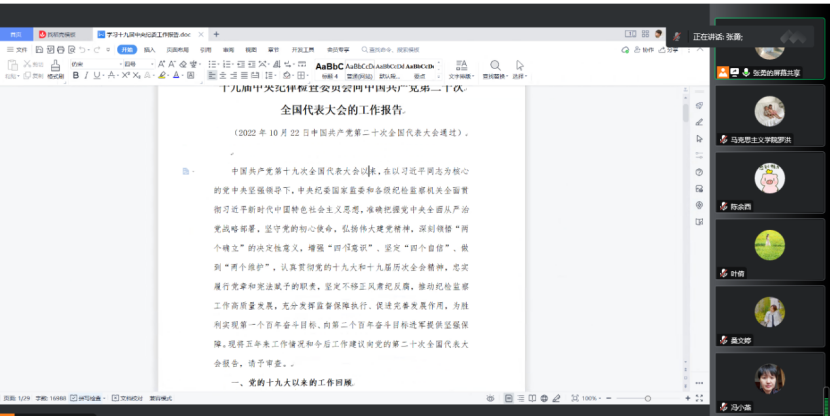The image size is (830, 416).
Task: Click the Cut scissors icon
Action: pyautogui.click(x=27, y=64)
